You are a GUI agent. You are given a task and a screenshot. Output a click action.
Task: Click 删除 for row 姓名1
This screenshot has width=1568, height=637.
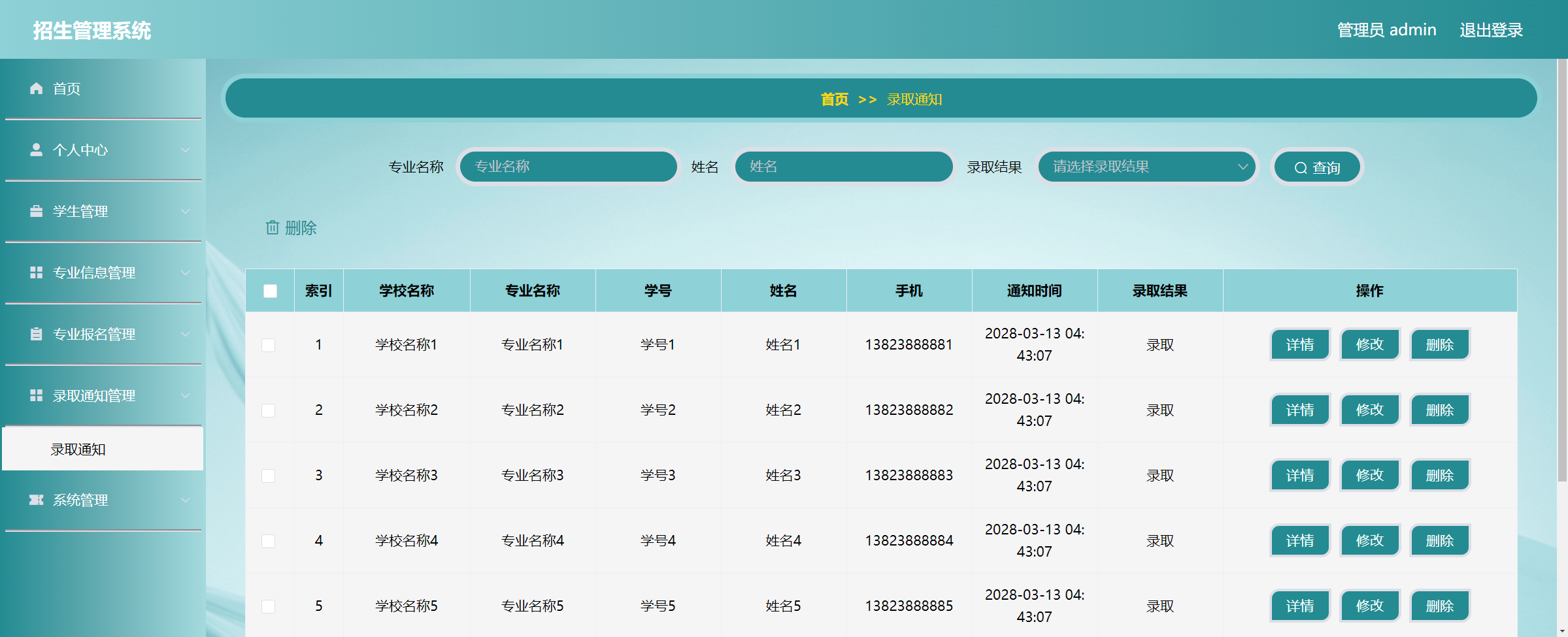[1440, 344]
